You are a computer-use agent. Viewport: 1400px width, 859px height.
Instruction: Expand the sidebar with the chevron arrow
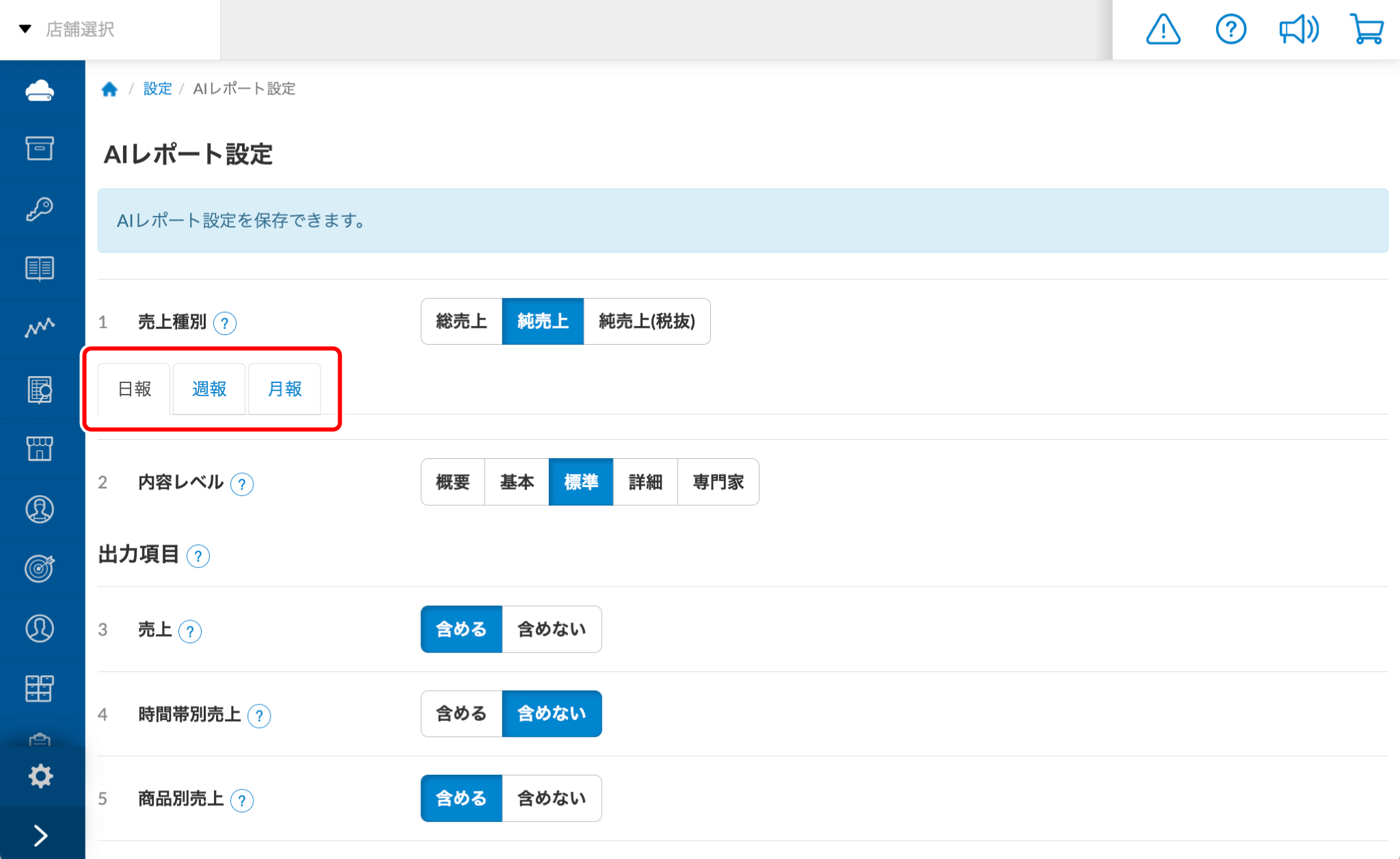click(x=40, y=835)
